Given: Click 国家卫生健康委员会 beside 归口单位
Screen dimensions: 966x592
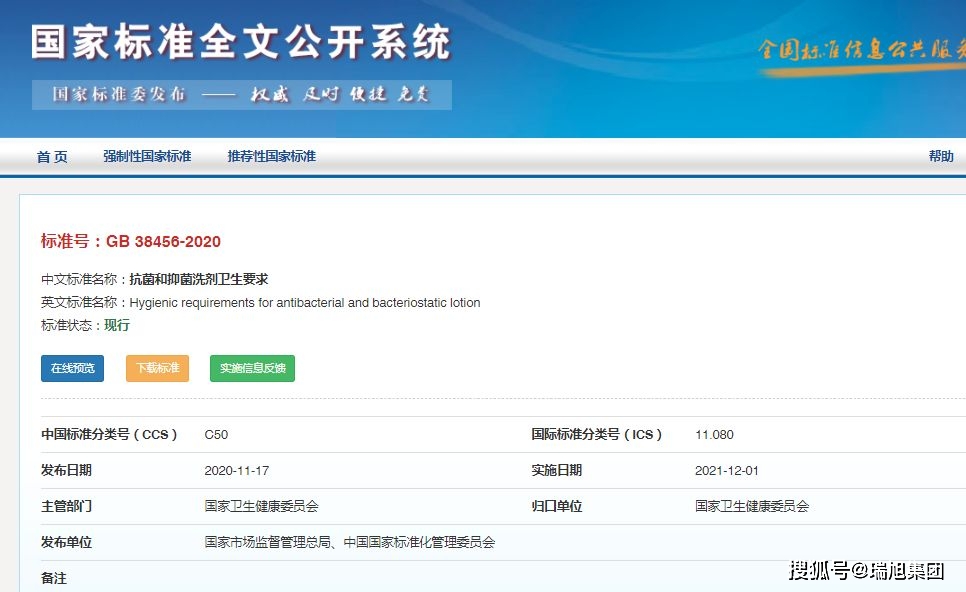Looking at the screenshot, I should click(x=752, y=506).
